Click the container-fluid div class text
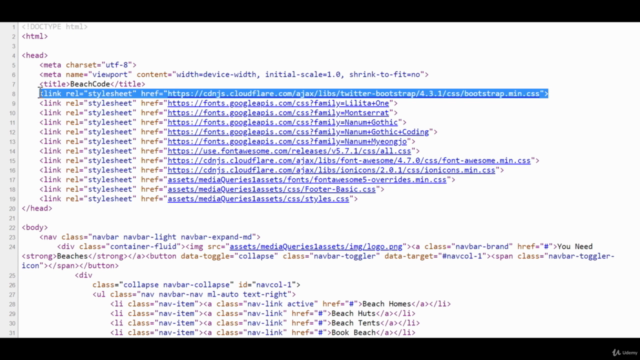Viewport: 640px width, 360px height. click(121, 247)
